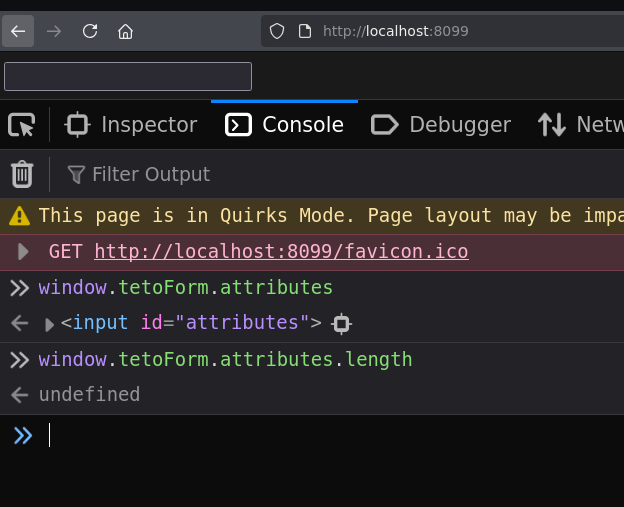Expand the GET favicon.ico error entry

(x=23, y=252)
